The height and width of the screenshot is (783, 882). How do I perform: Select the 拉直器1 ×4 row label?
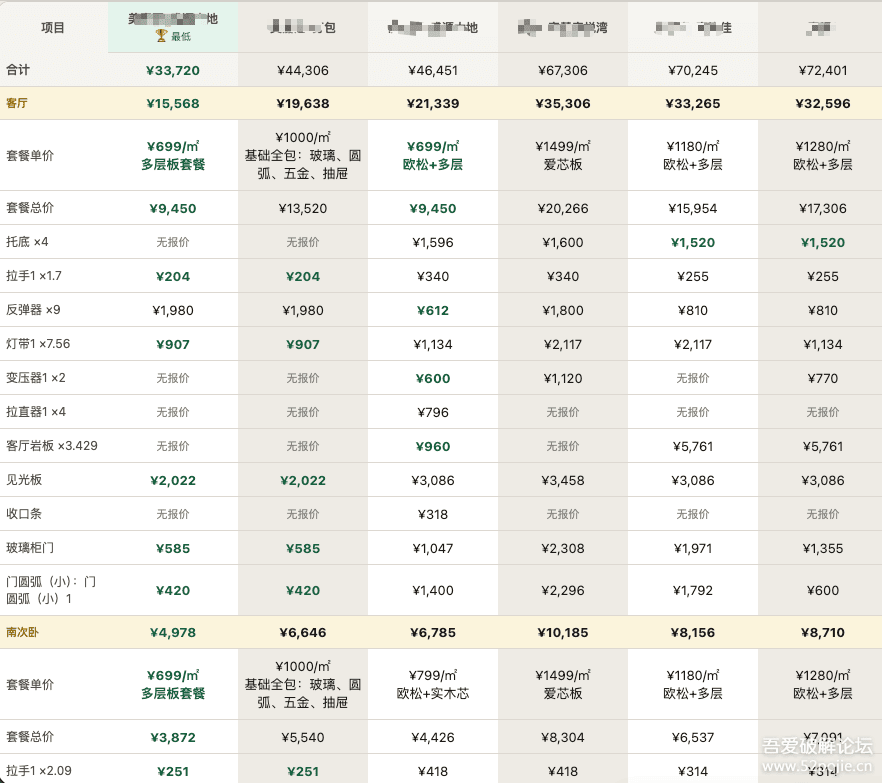[35, 412]
